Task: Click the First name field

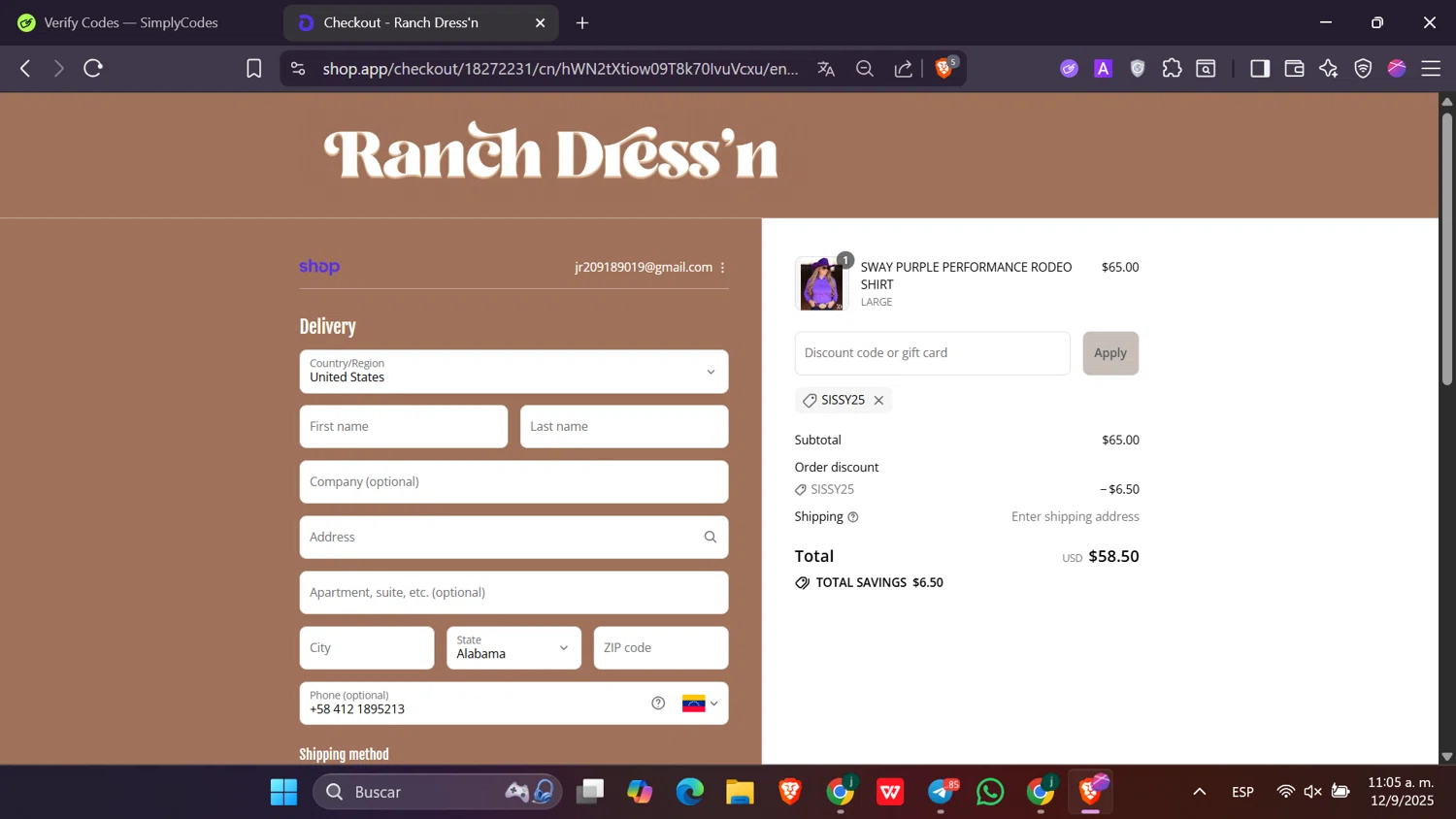Action: [404, 427]
